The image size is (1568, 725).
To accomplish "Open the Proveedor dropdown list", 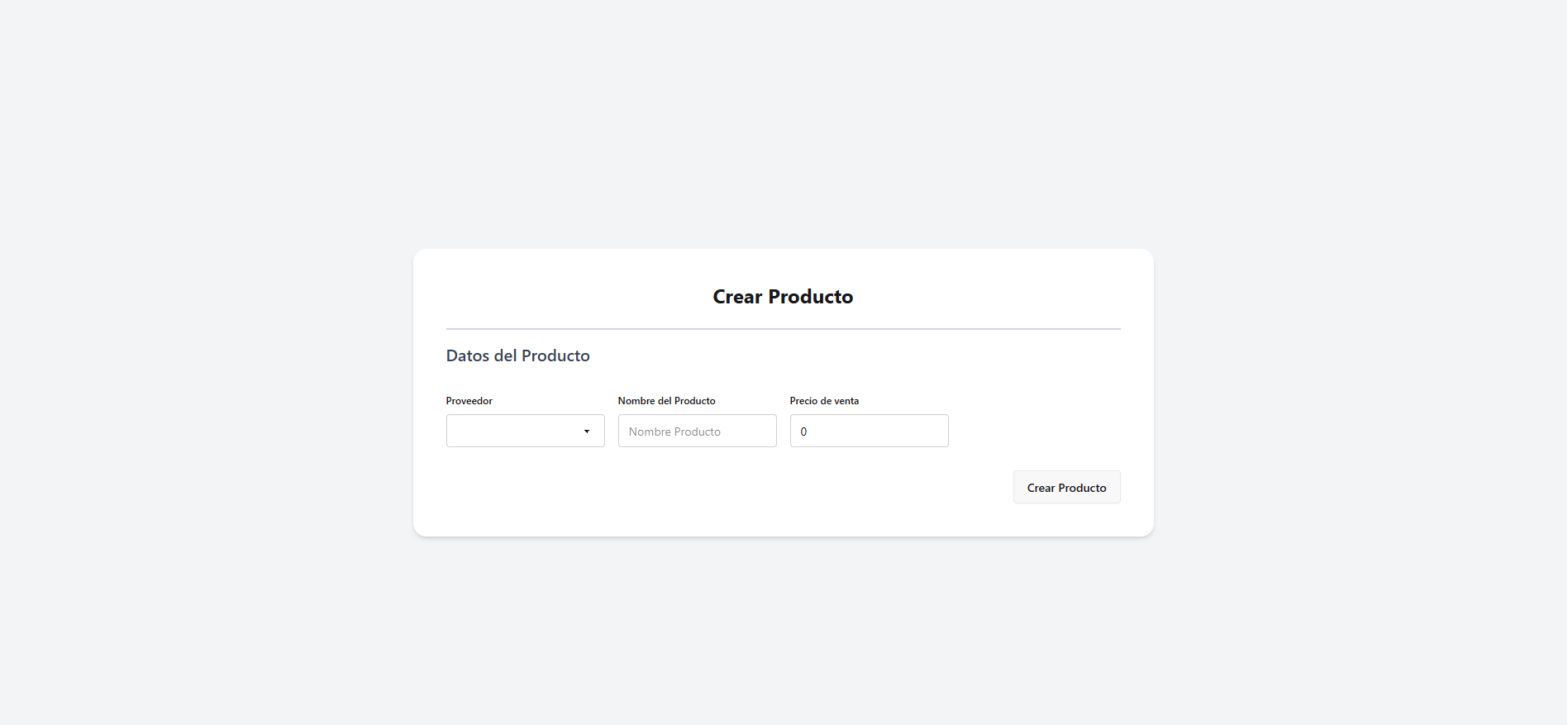I will click(x=525, y=431).
